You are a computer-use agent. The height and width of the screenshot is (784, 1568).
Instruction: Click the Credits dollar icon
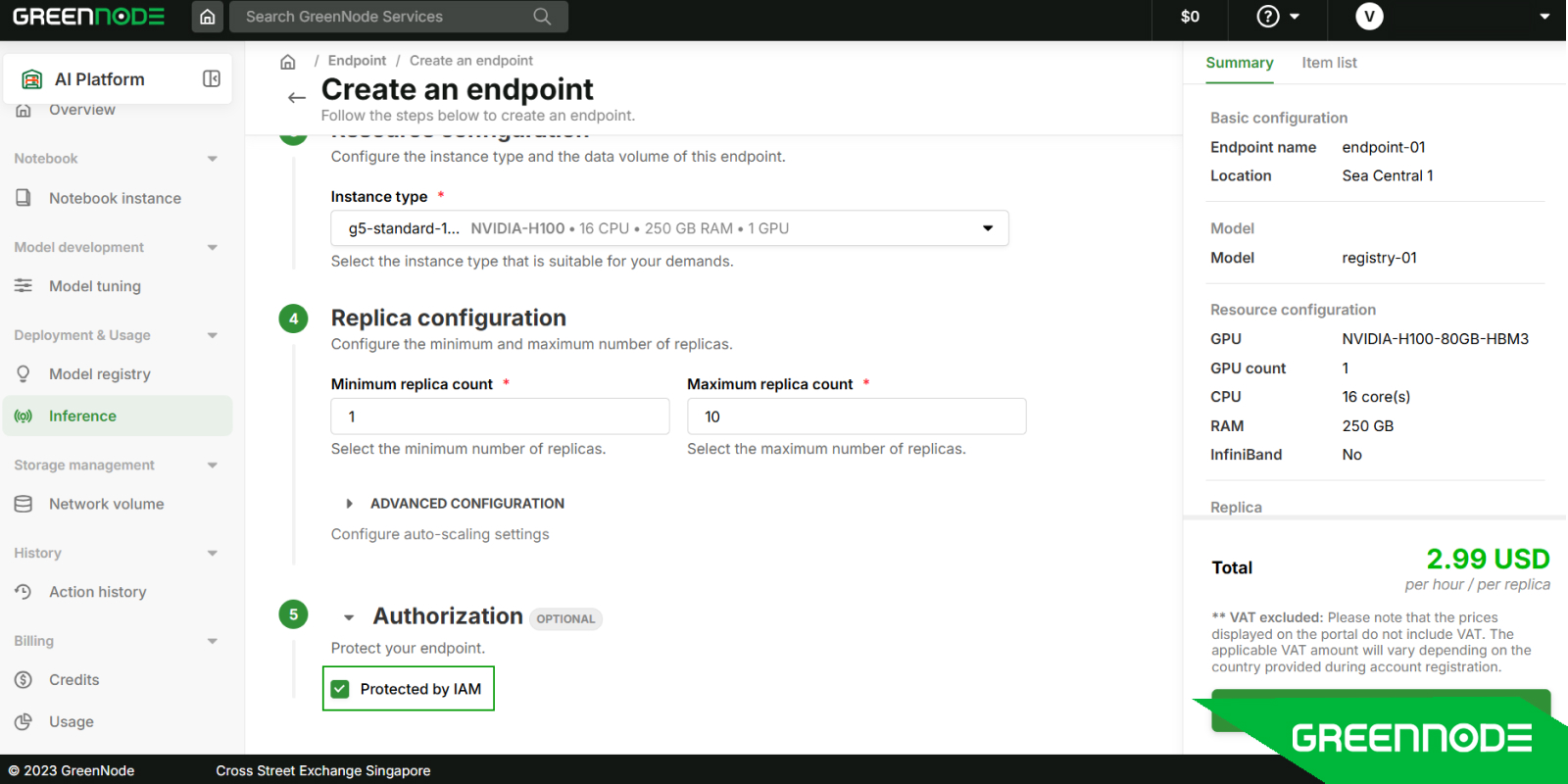(x=24, y=680)
